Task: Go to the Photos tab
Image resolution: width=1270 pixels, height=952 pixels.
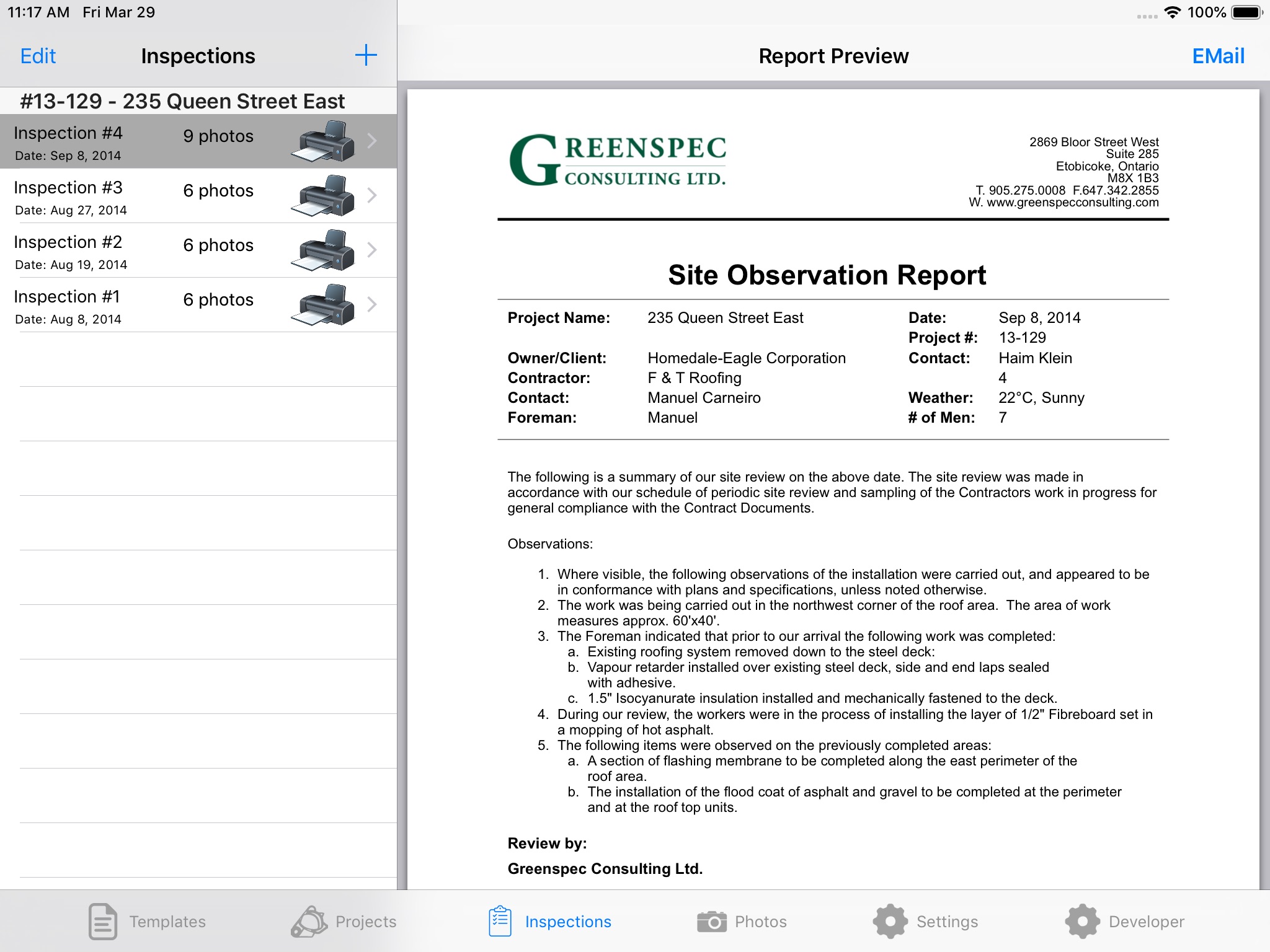Action: (x=742, y=922)
